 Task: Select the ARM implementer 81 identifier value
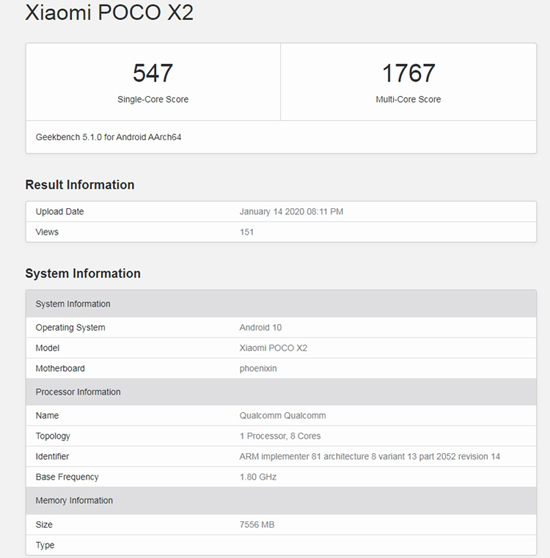[x=370, y=456]
